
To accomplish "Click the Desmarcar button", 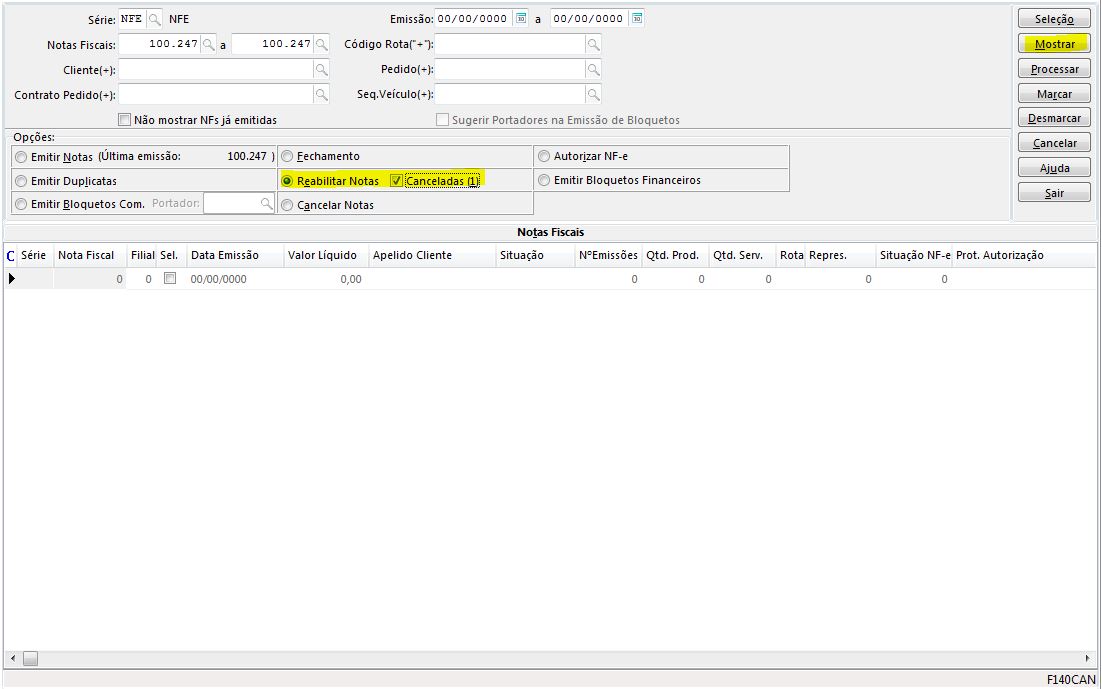I will [1054, 118].
